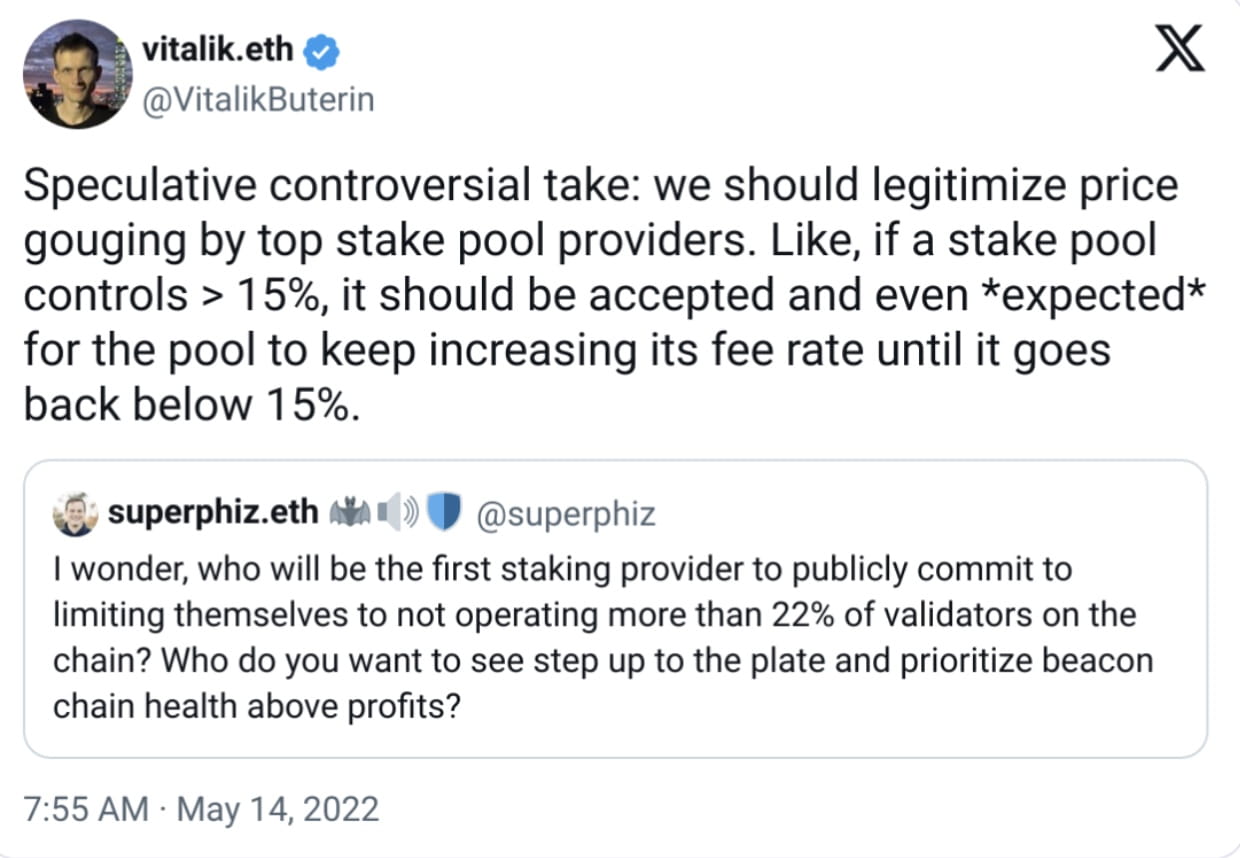
Task: Click the May 14, 2022 date
Action: 278,808
